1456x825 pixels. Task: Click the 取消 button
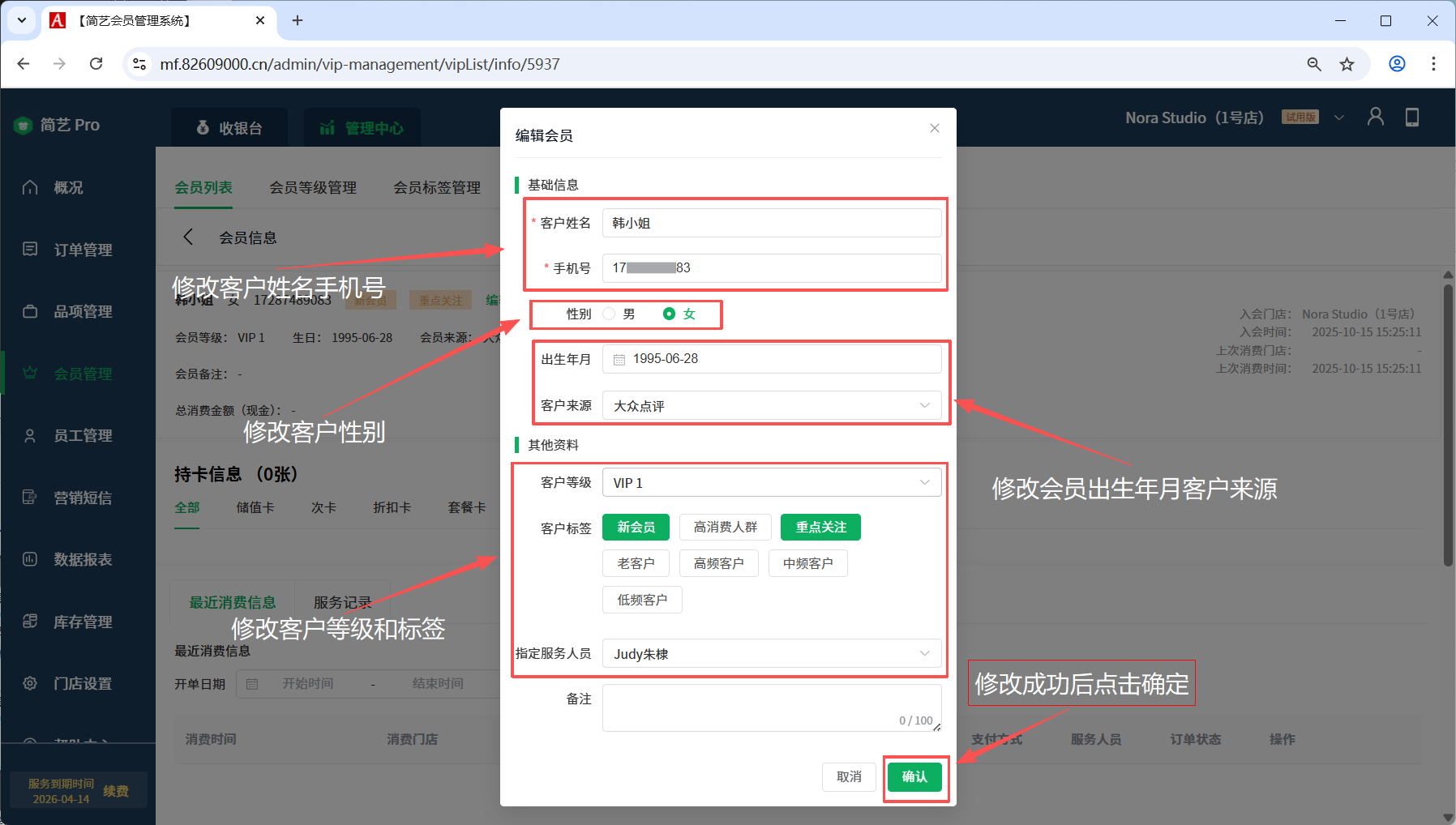tap(849, 776)
